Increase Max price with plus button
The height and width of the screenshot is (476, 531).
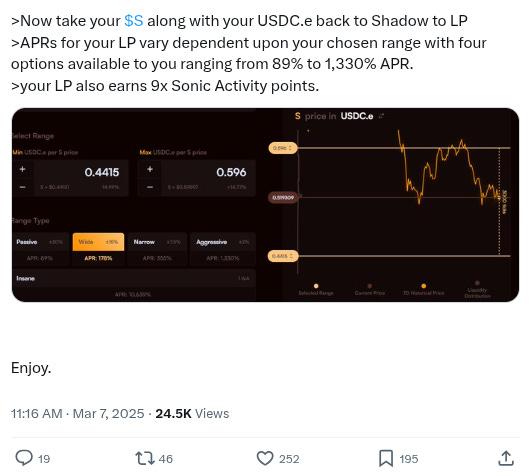150,169
